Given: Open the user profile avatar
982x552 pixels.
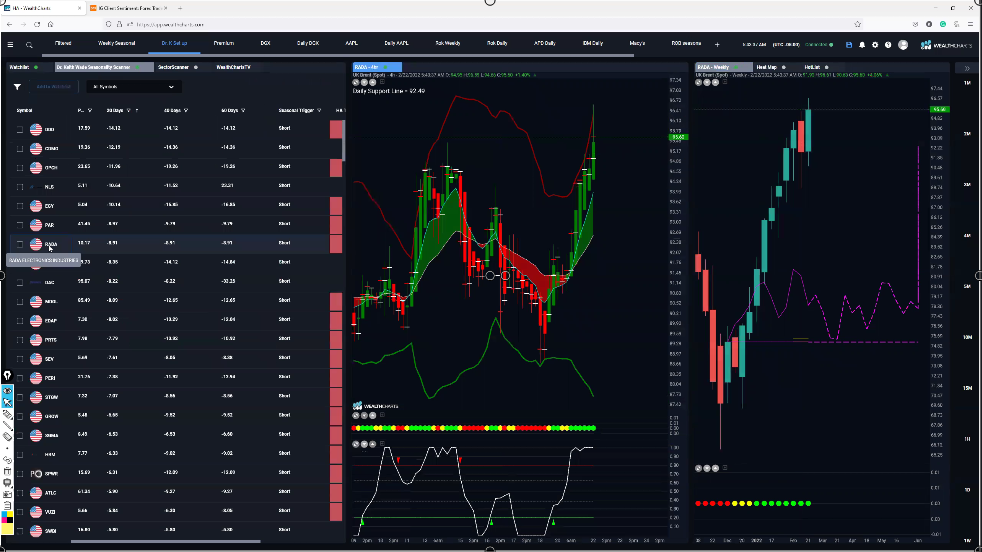Looking at the screenshot, I should click(x=903, y=45).
